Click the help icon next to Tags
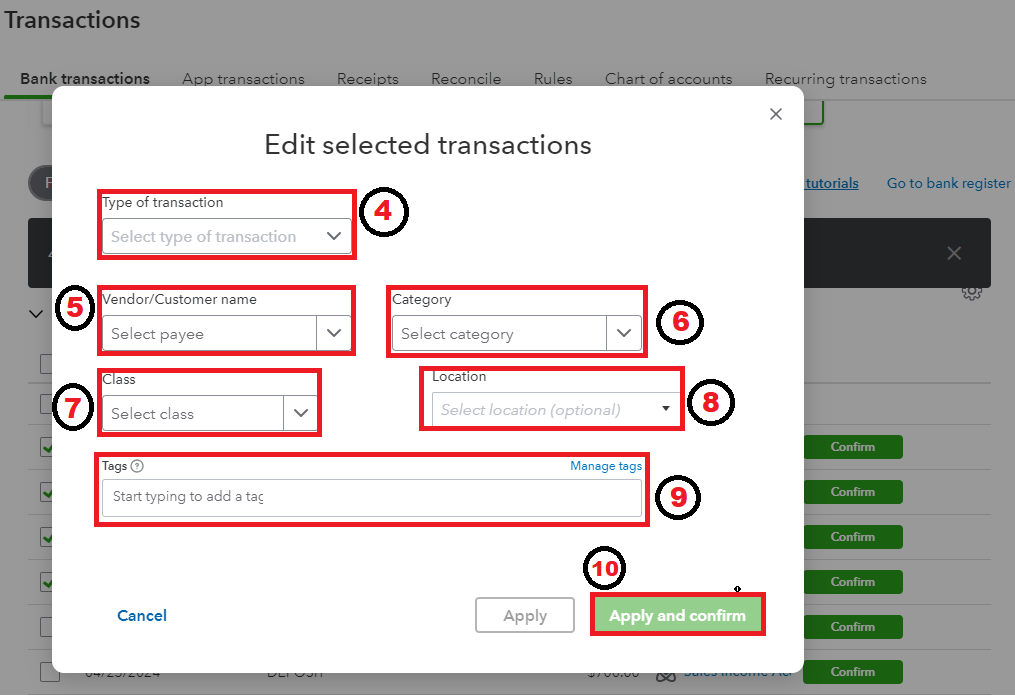The width and height of the screenshot is (1015, 697). 137,465
